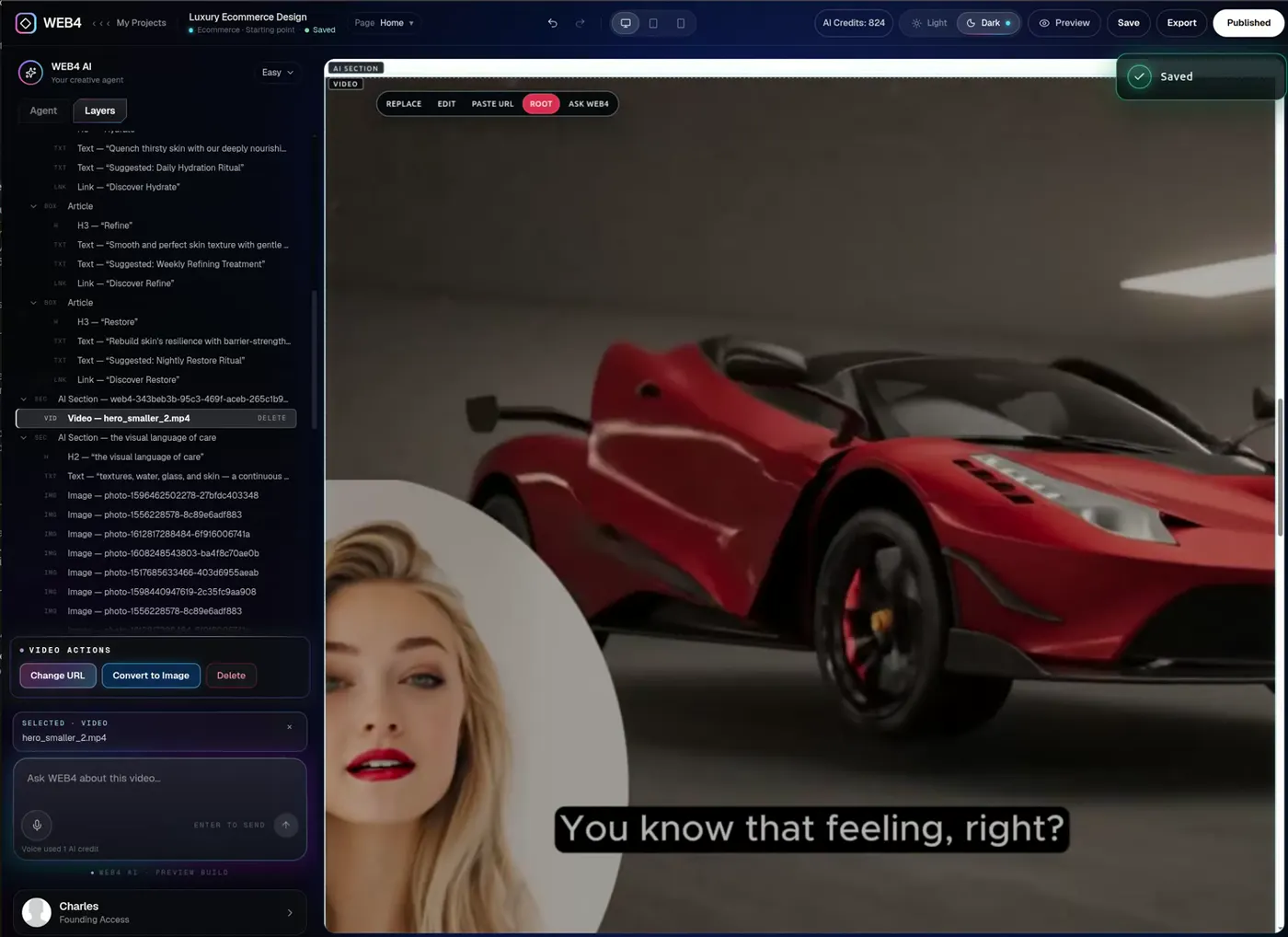Select H3 "Restore" layer

pos(156,322)
